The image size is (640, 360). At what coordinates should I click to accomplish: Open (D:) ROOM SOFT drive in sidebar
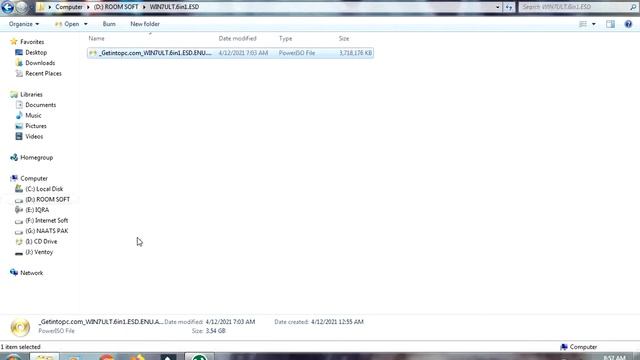pos(47,199)
